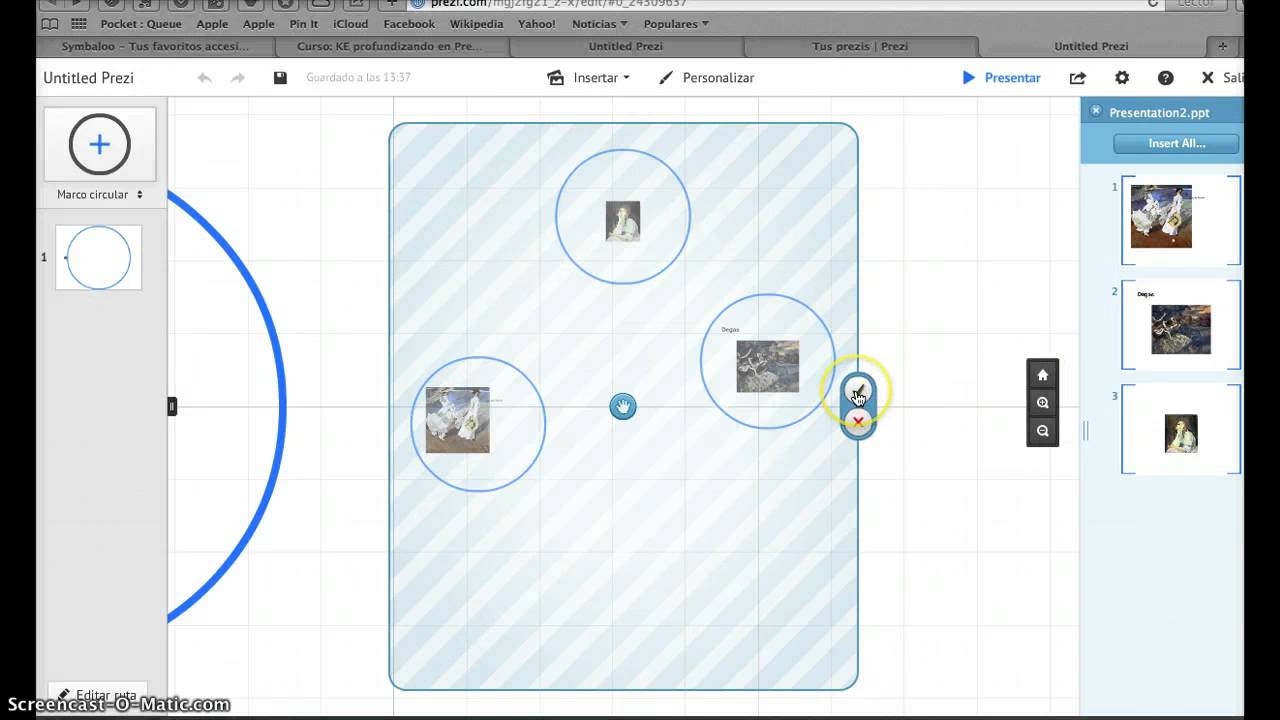Click Editar ruta button
This screenshot has height=720, width=1280.
pyautogui.click(x=97, y=694)
